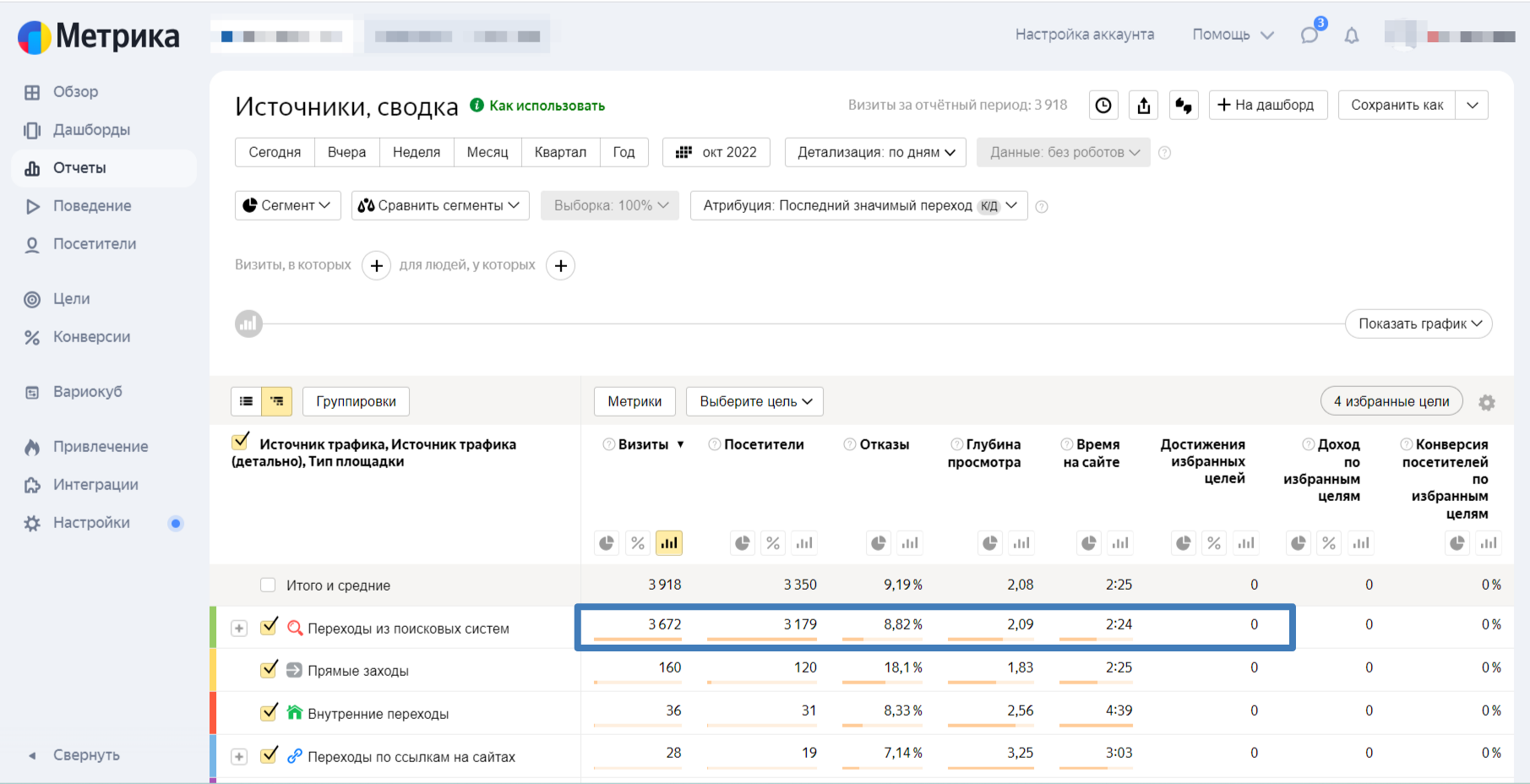Viewport: 1530px width, 784px height.
Task: Uncheck the Прямые заходы checkbox
Action: coord(270,670)
